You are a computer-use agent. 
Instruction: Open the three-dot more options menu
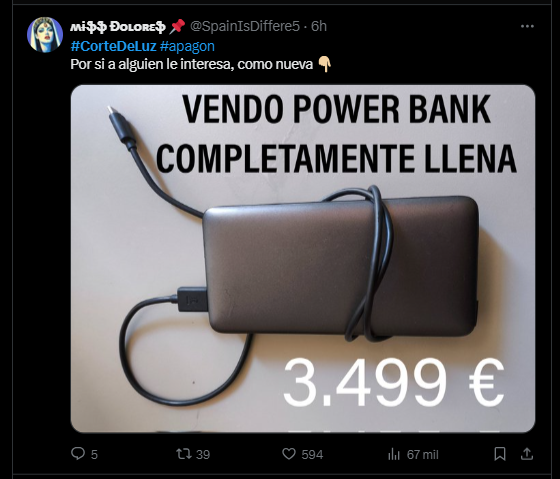click(x=527, y=26)
